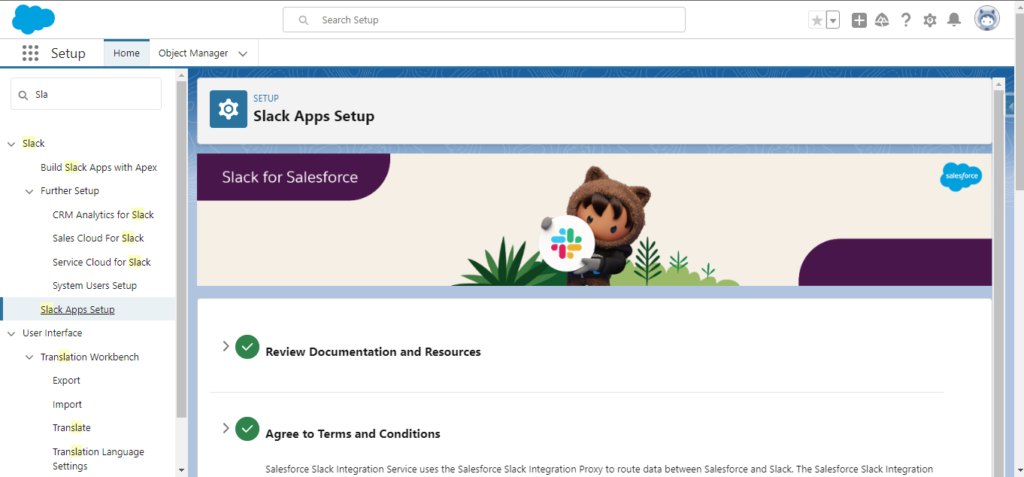The image size is (1024, 477).
Task: Click the Search Setup field
Action: [x=484, y=20]
